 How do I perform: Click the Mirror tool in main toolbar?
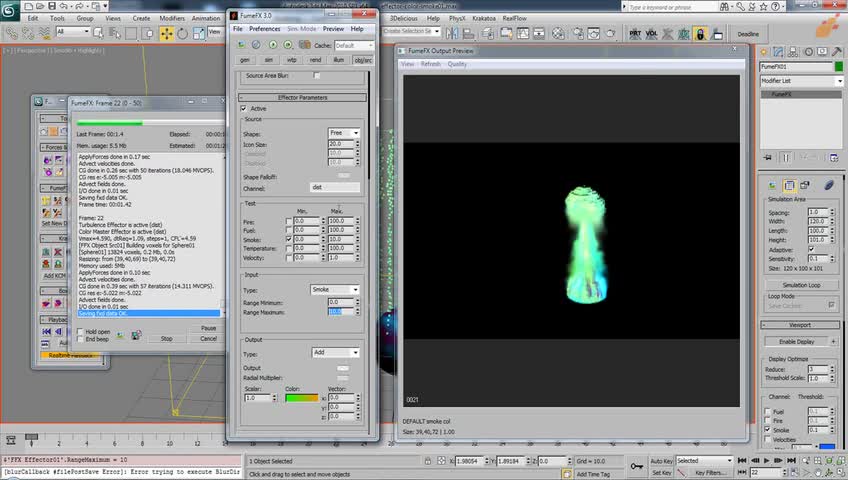pos(452,34)
